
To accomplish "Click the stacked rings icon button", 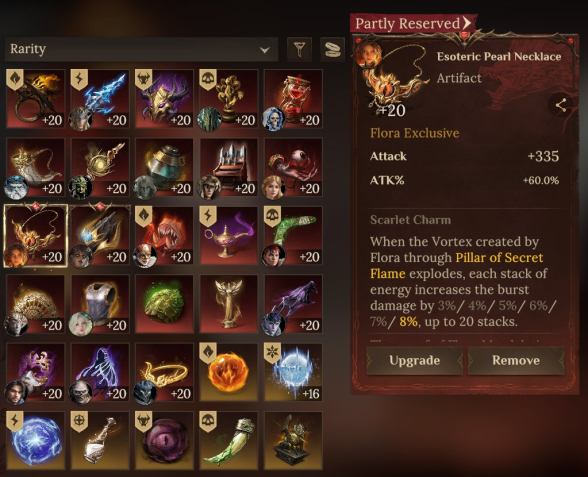I will (x=333, y=49).
